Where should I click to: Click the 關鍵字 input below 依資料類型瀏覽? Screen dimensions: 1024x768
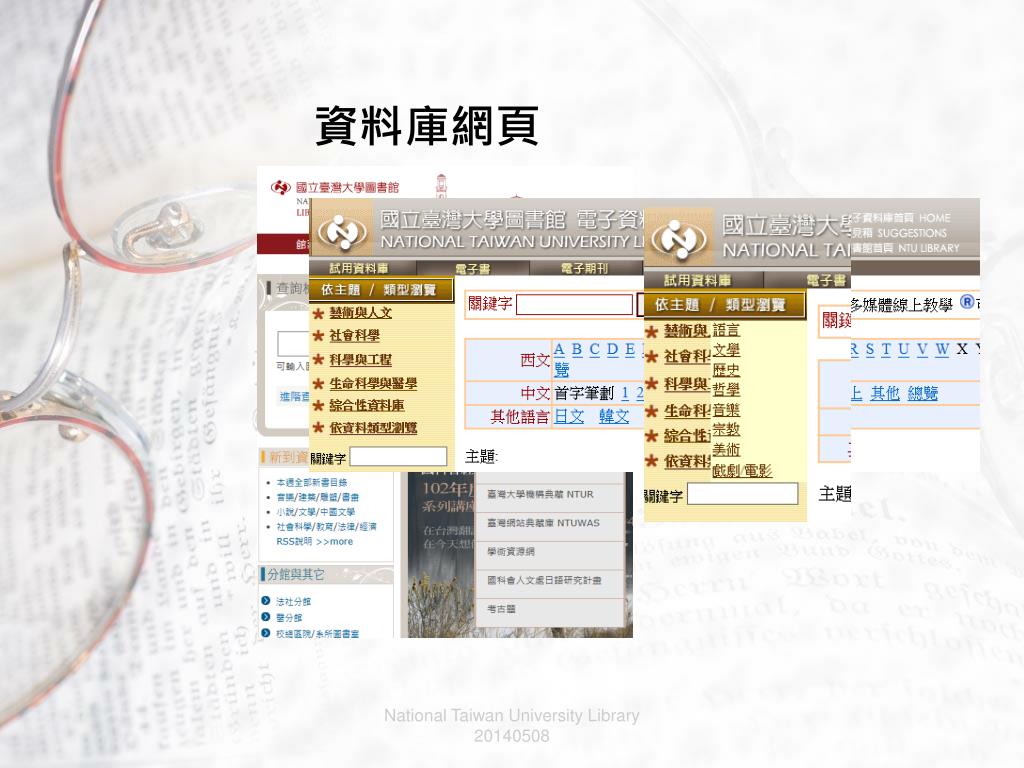(398, 456)
